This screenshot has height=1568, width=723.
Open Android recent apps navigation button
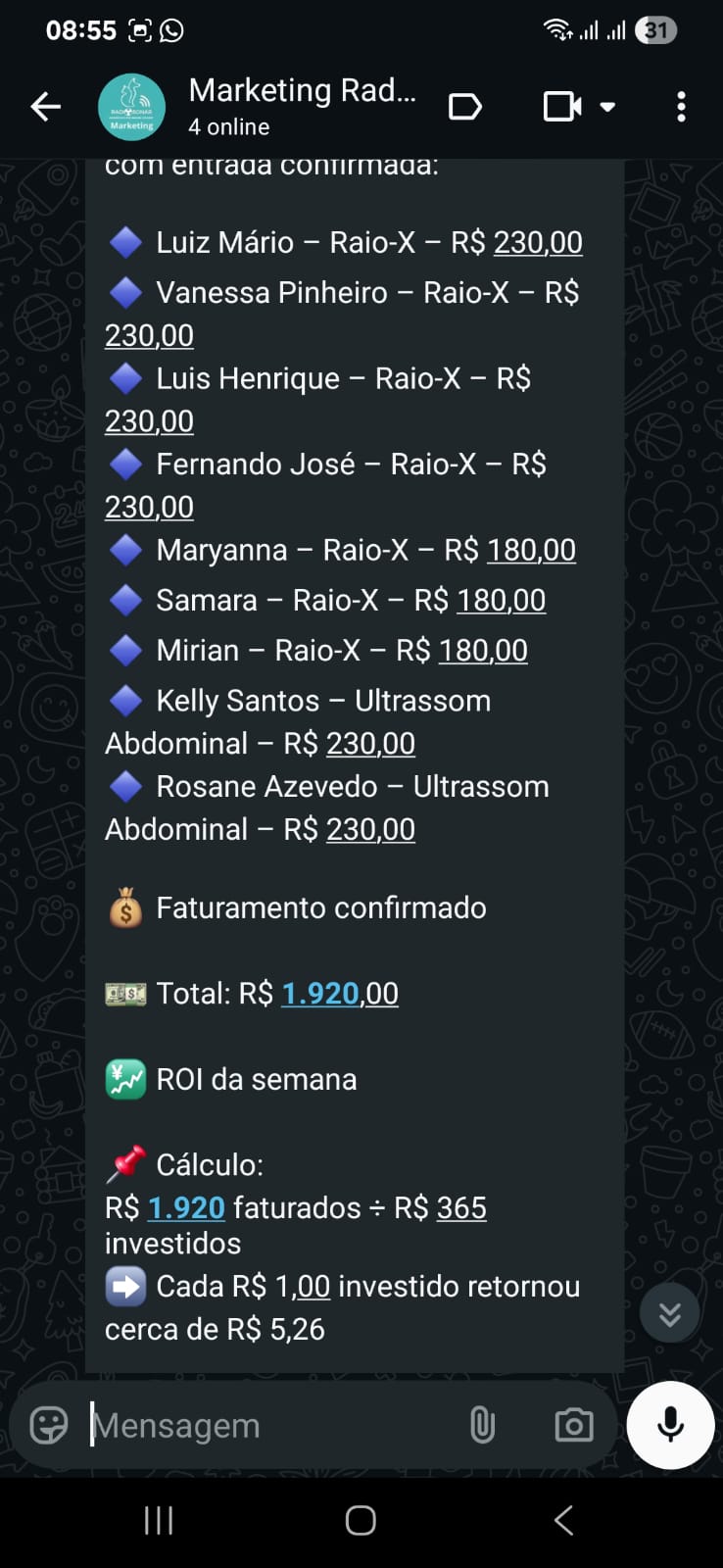(159, 1520)
